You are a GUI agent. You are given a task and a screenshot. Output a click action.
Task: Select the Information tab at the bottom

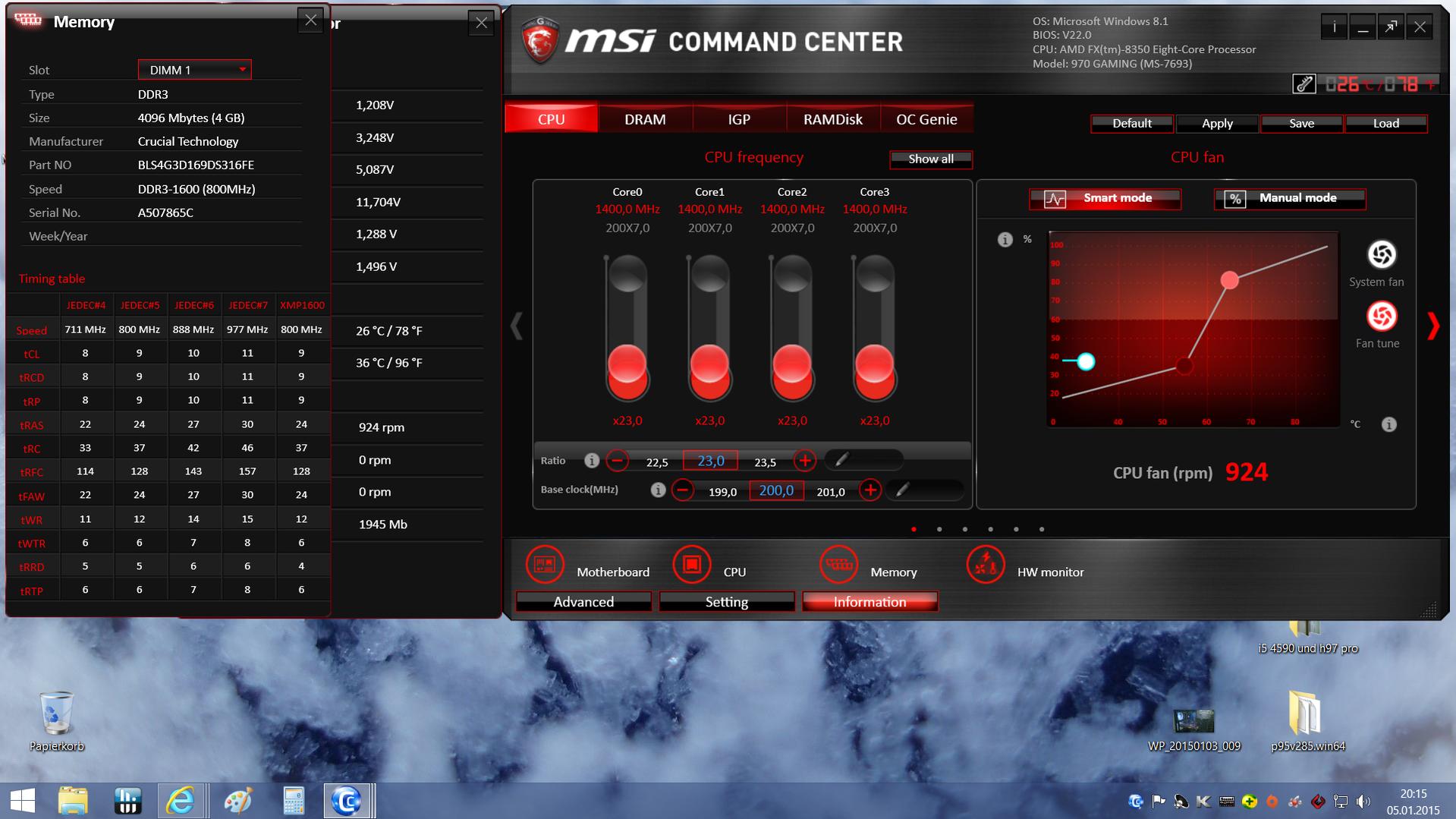870,602
